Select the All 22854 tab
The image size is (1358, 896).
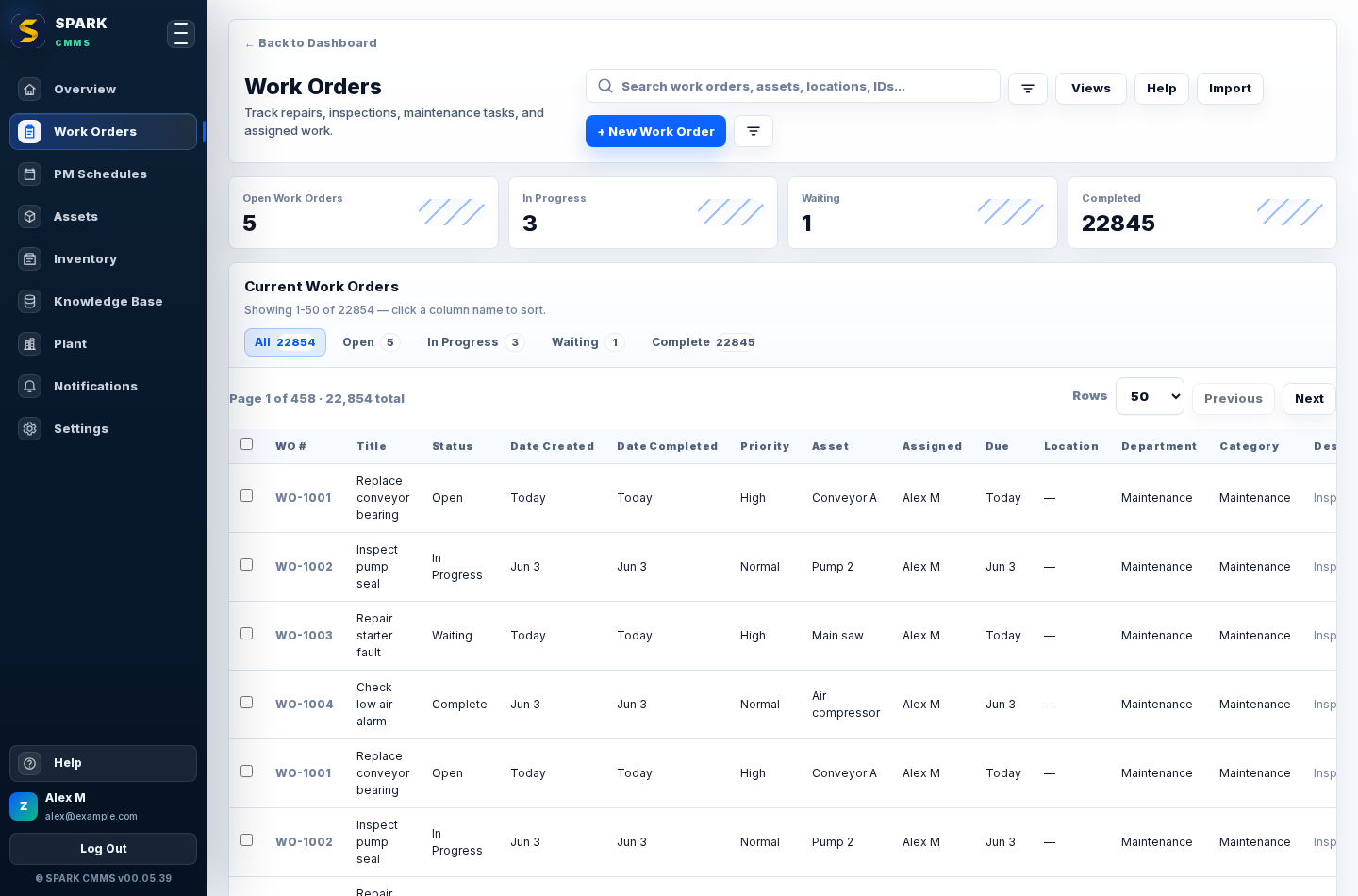coord(285,342)
